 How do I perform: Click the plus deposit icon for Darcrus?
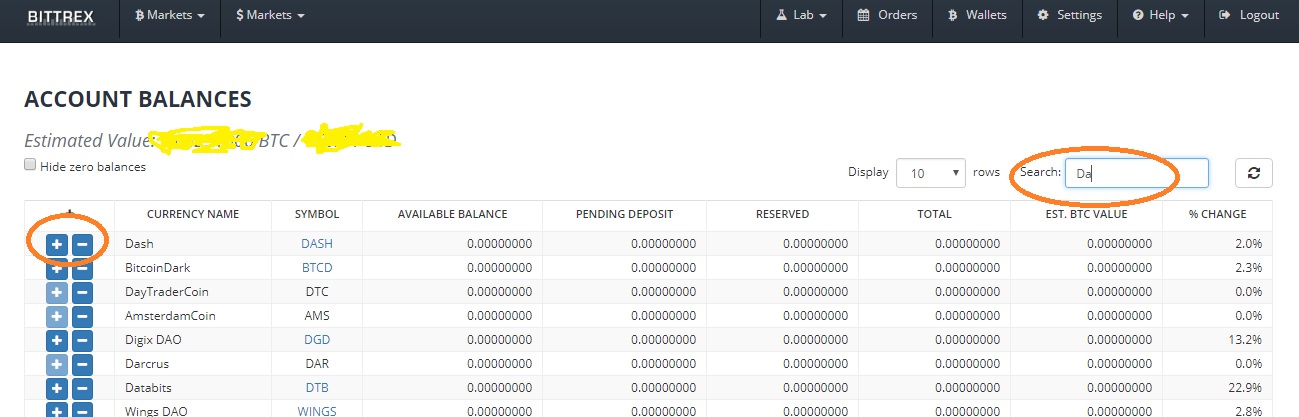click(57, 363)
